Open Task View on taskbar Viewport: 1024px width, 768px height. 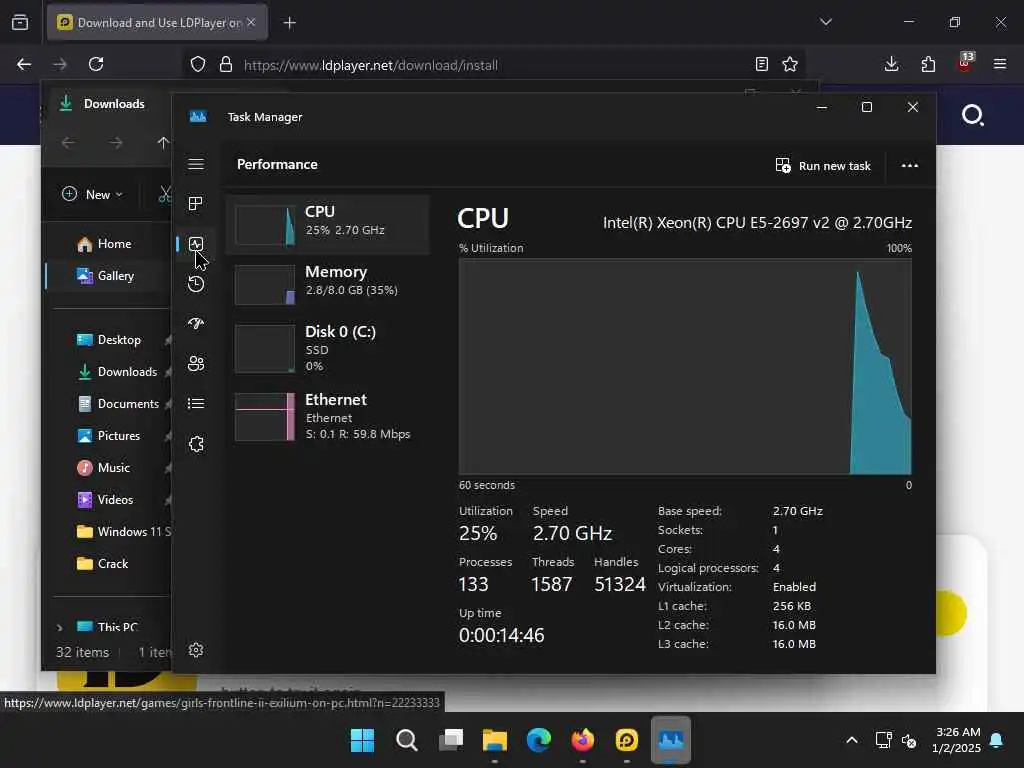(x=451, y=740)
